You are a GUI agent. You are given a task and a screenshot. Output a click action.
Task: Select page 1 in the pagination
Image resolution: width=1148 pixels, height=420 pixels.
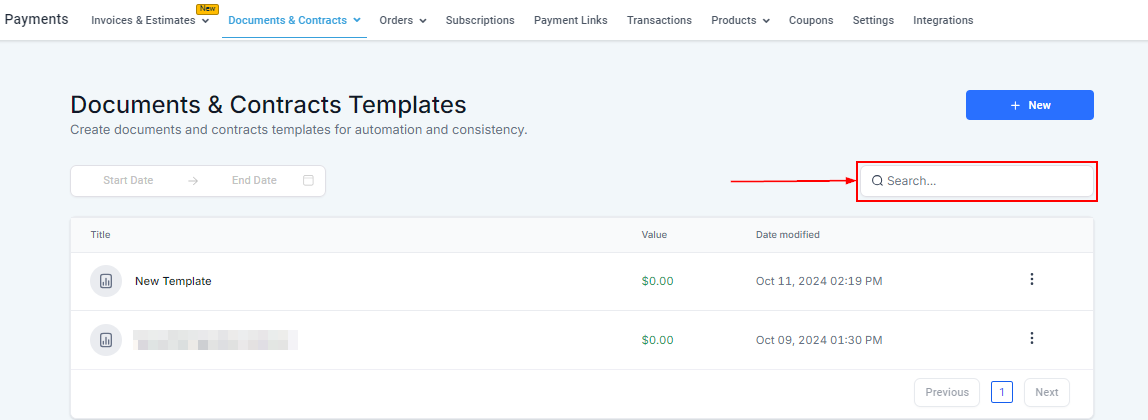coord(1002,392)
